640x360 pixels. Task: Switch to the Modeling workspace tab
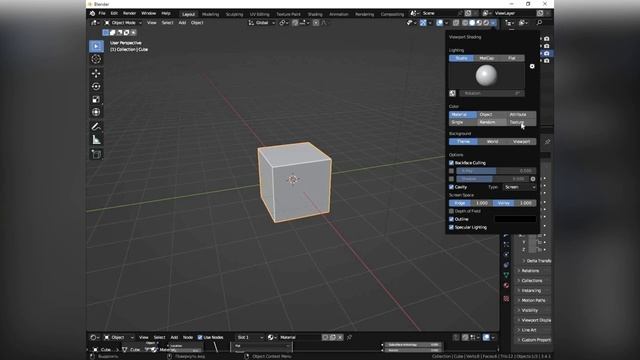[x=211, y=14]
